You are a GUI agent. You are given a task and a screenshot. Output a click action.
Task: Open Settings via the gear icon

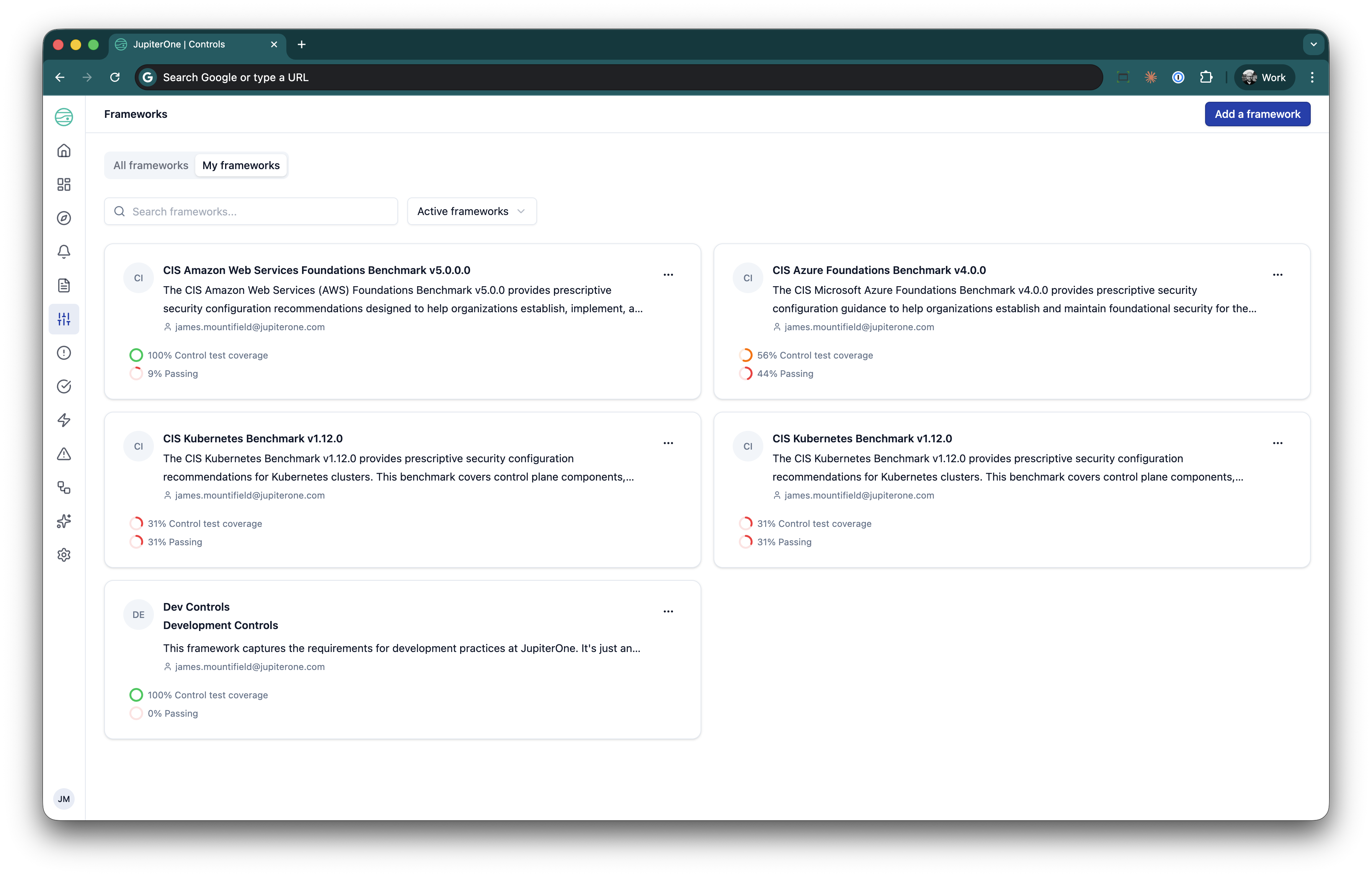(64, 555)
